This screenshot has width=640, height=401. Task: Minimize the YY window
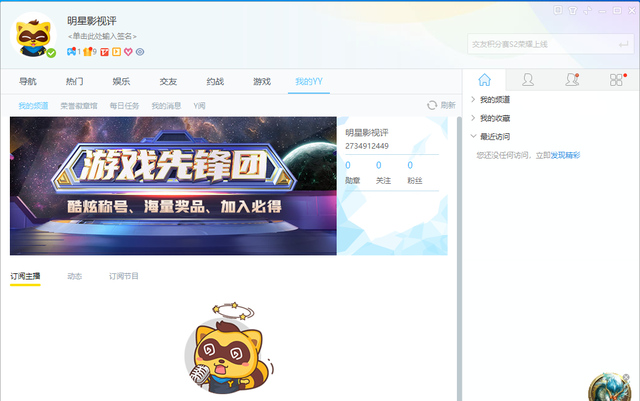pyautogui.click(x=602, y=11)
